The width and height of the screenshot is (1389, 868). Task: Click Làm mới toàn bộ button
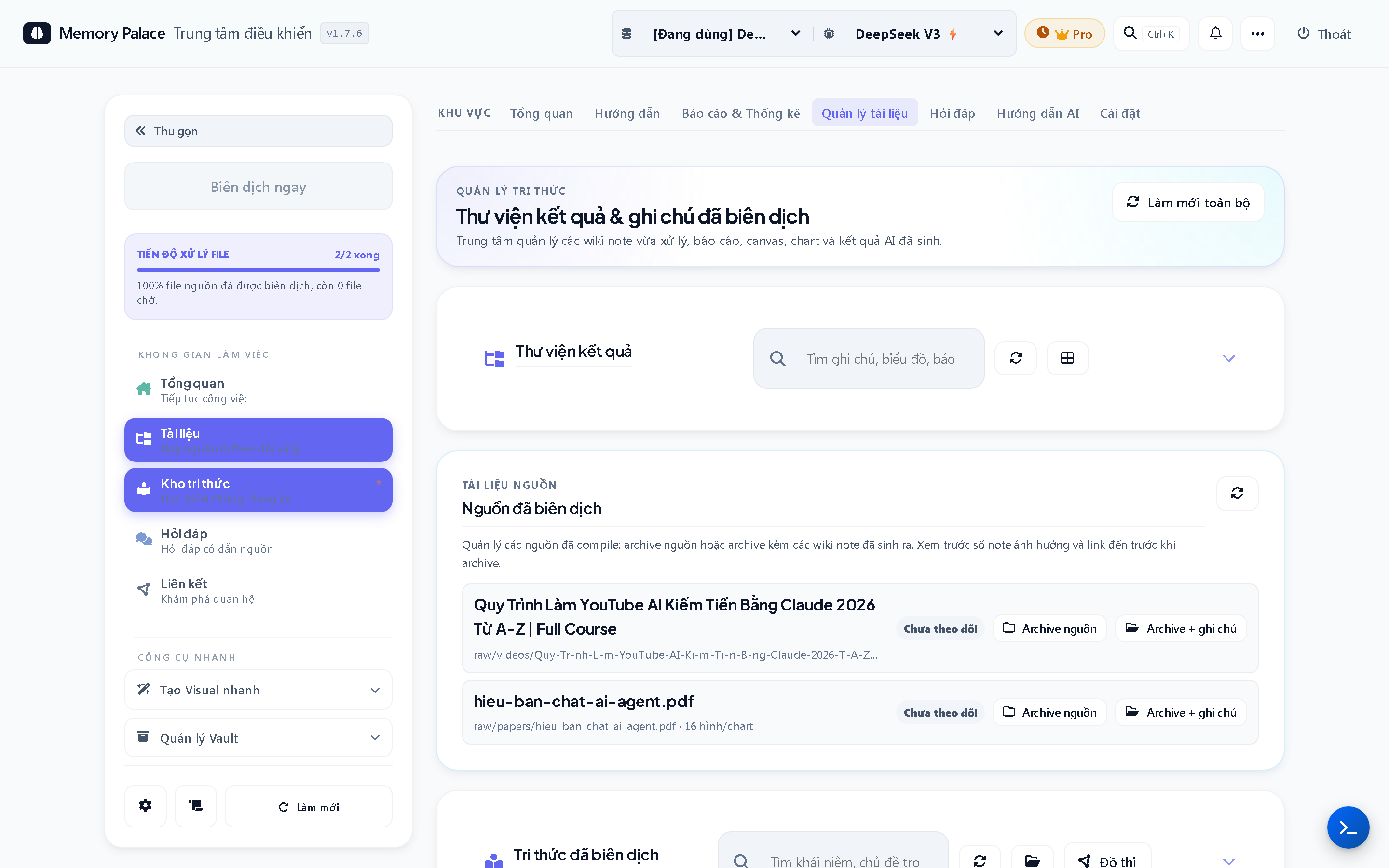(1188, 202)
